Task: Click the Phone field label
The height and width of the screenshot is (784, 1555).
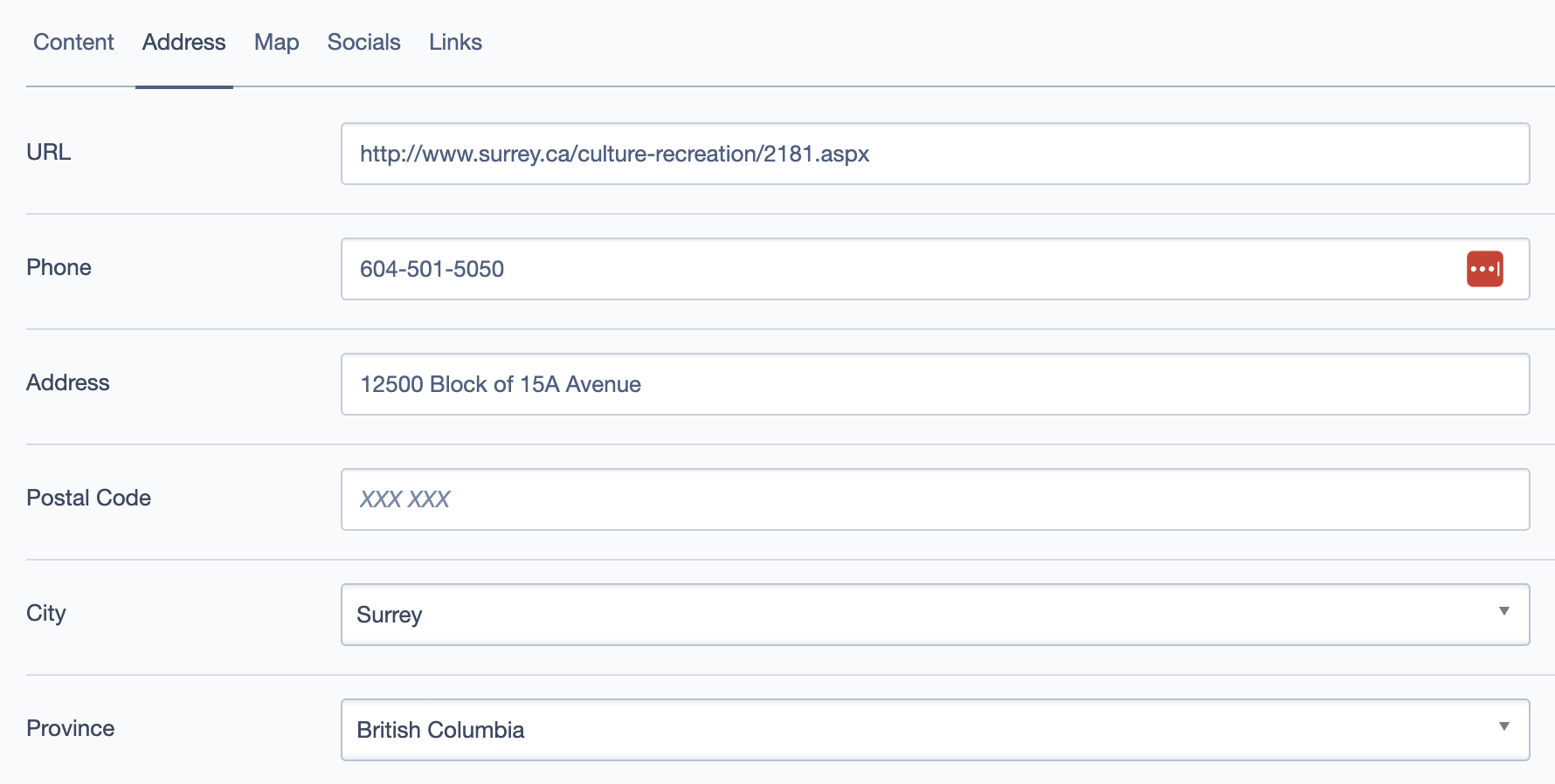Action: tap(59, 267)
